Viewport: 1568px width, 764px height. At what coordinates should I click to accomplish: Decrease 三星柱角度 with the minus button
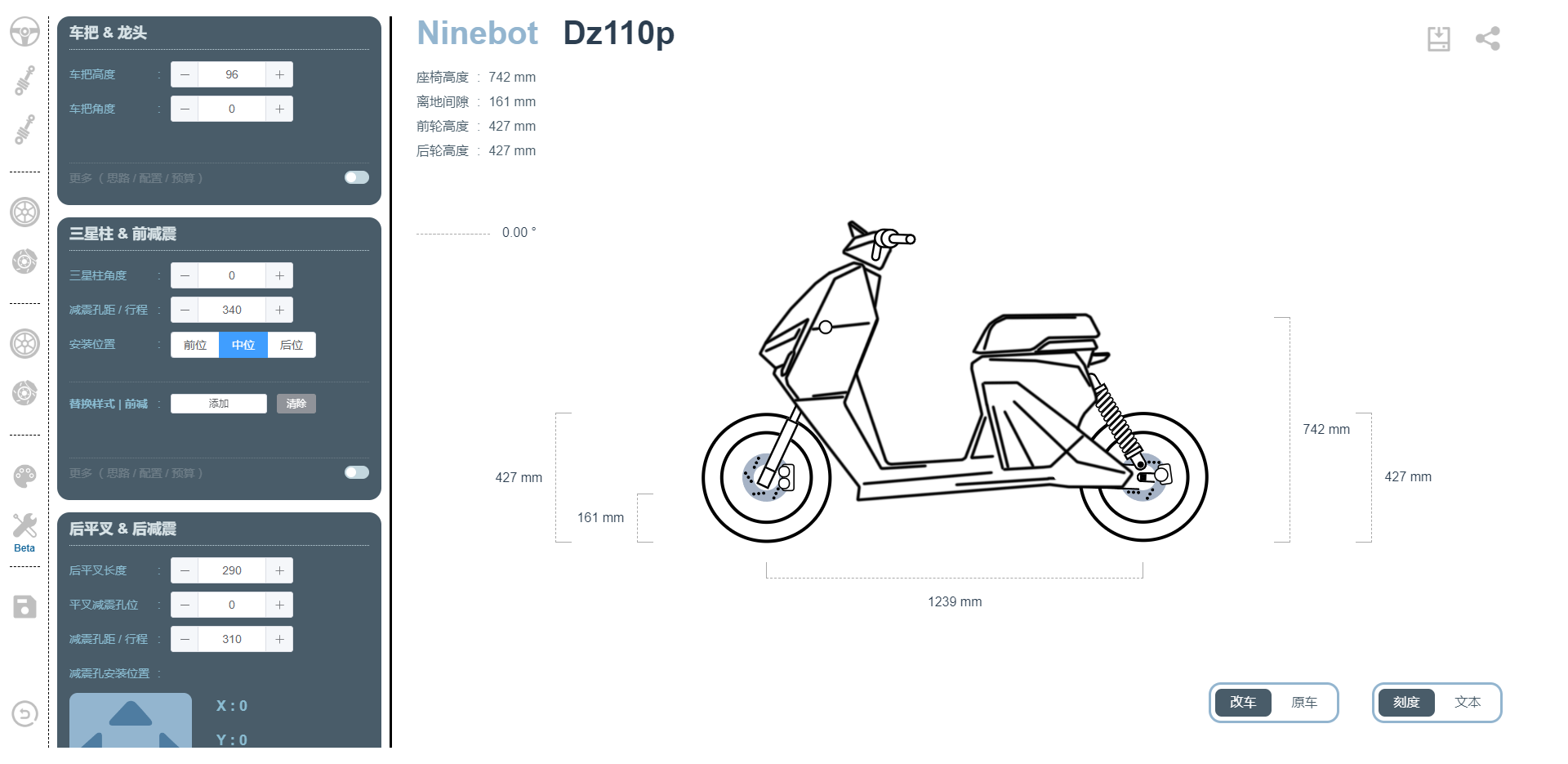185,275
